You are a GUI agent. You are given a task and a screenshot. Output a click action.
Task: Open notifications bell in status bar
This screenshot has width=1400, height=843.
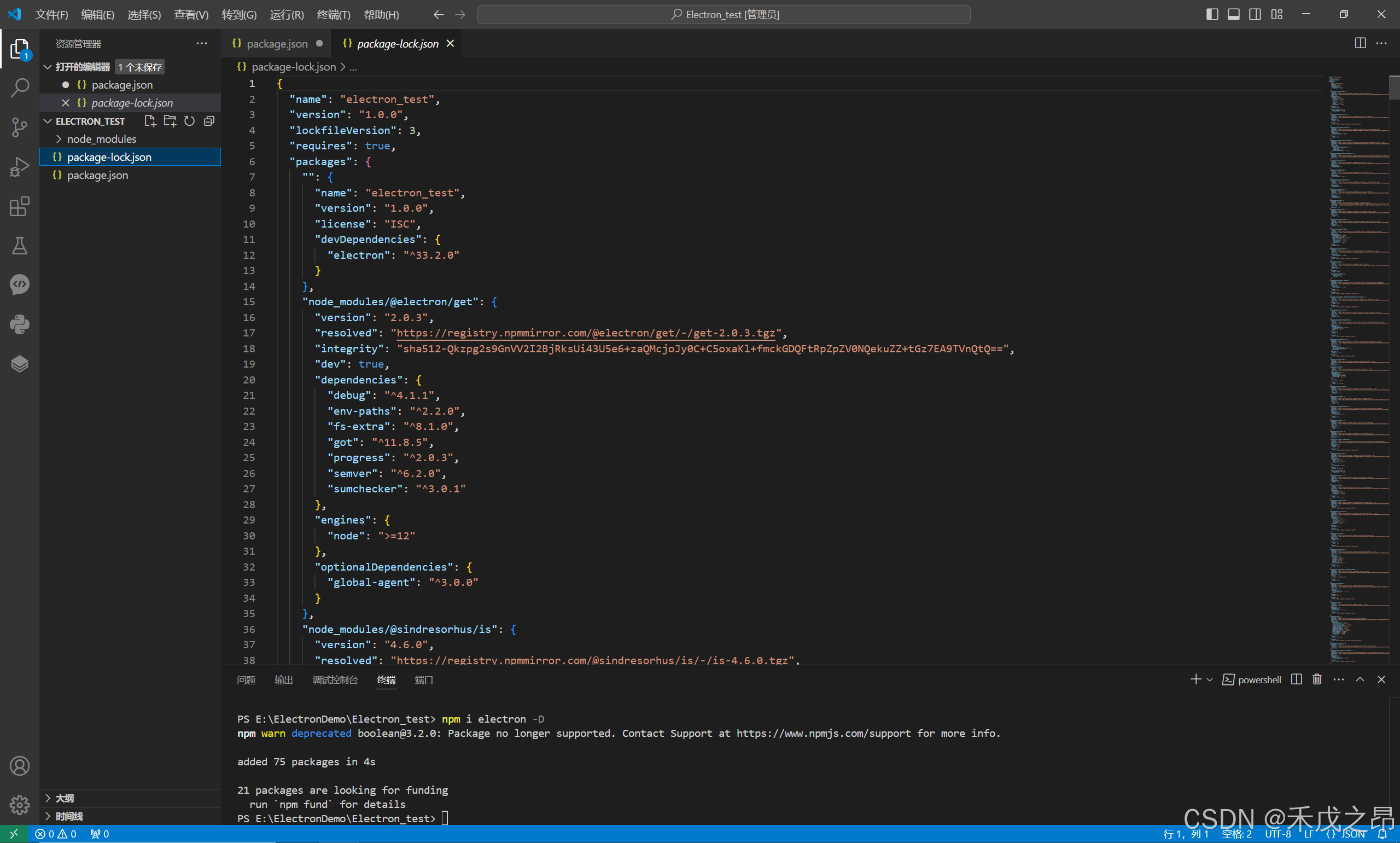[1382, 834]
